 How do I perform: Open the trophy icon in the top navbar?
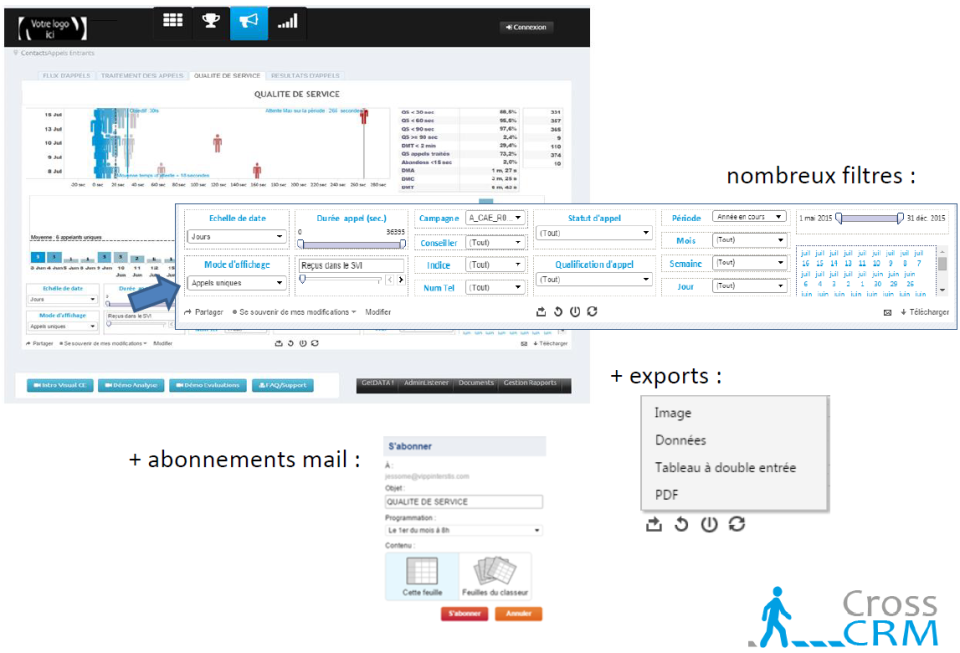pos(211,21)
